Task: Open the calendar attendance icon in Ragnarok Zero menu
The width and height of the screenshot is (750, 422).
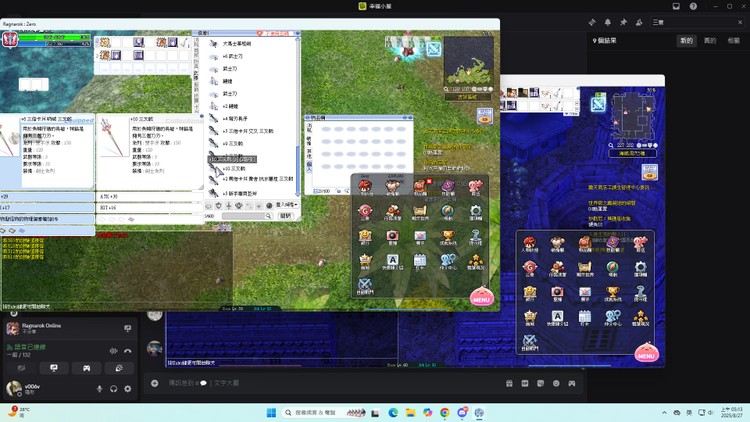Action: 420,260
